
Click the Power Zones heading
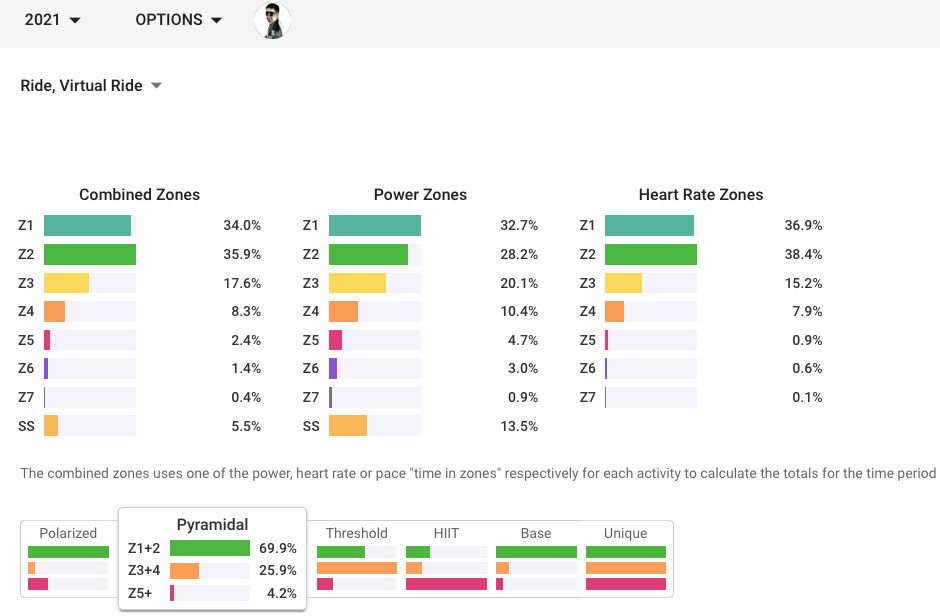[420, 195]
